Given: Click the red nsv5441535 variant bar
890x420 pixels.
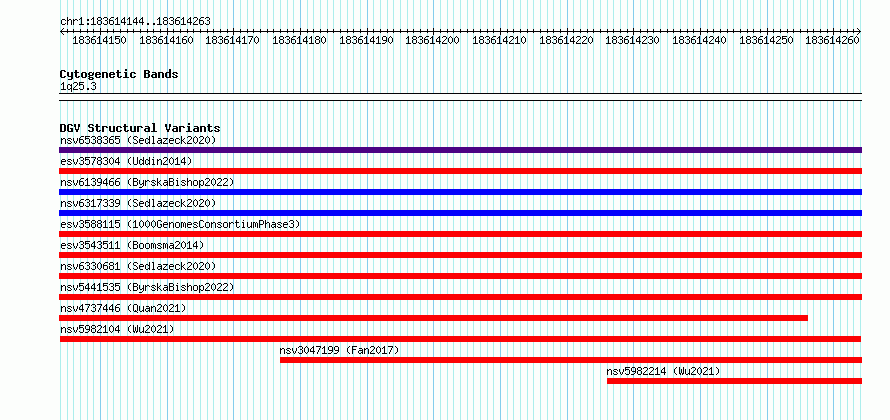Looking at the screenshot, I should click(x=460, y=297).
